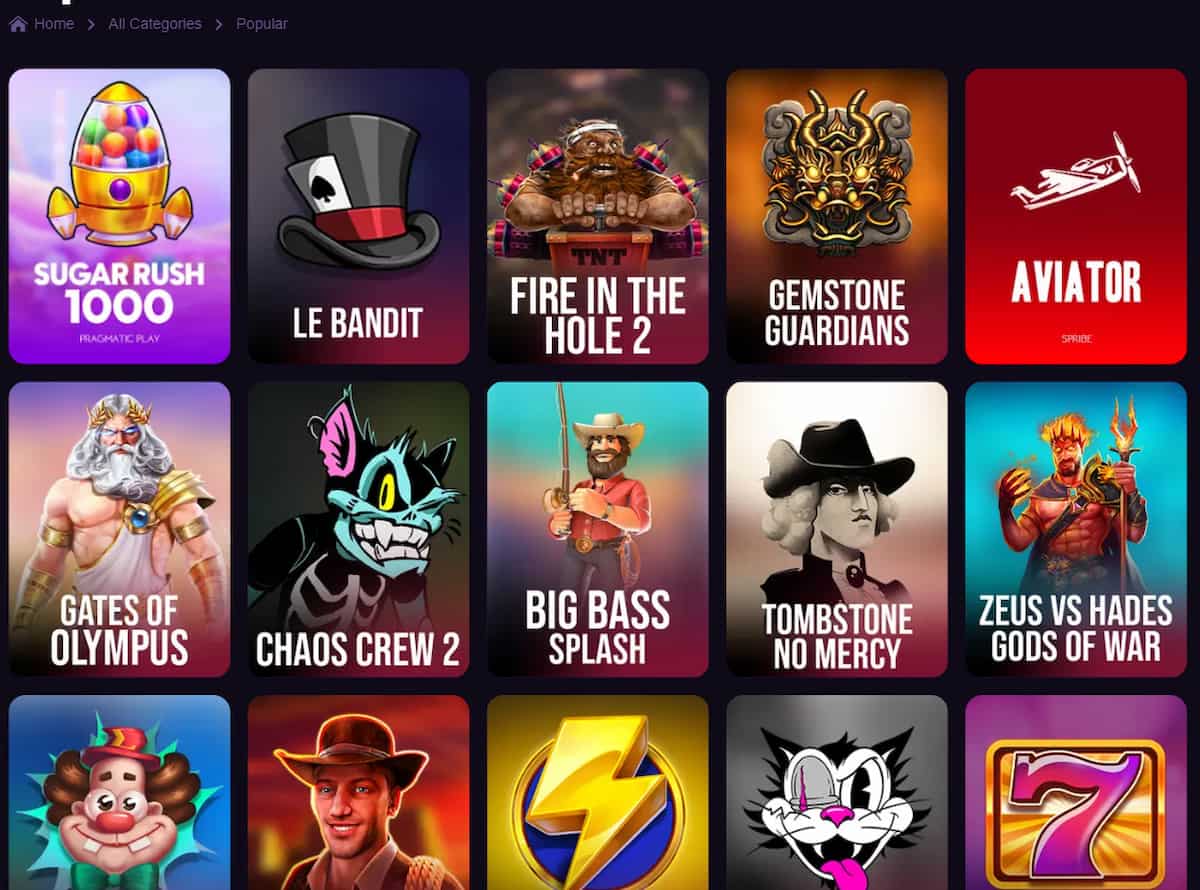Screen dimensions: 1200x890
Task: Select the Popular breadcrumb item
Action: [x=262, y=24]
